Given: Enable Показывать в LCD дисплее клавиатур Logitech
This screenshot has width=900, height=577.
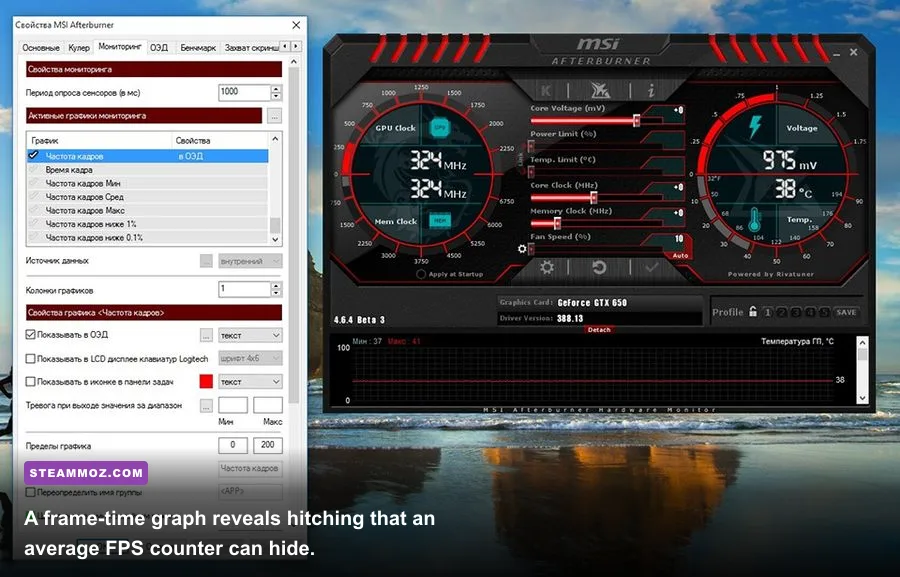Looking at the screenshot, I should click(30, 359).
